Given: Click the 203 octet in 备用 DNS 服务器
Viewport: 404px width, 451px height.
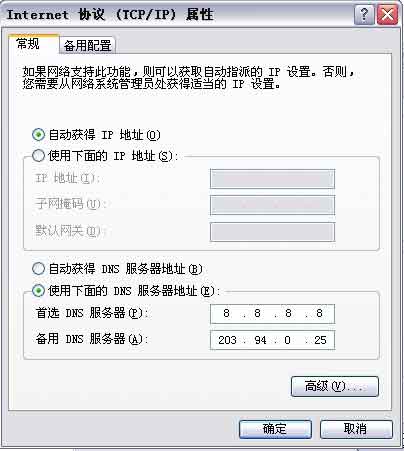Looking at the screenshot, I should click(x=227, y=340).
